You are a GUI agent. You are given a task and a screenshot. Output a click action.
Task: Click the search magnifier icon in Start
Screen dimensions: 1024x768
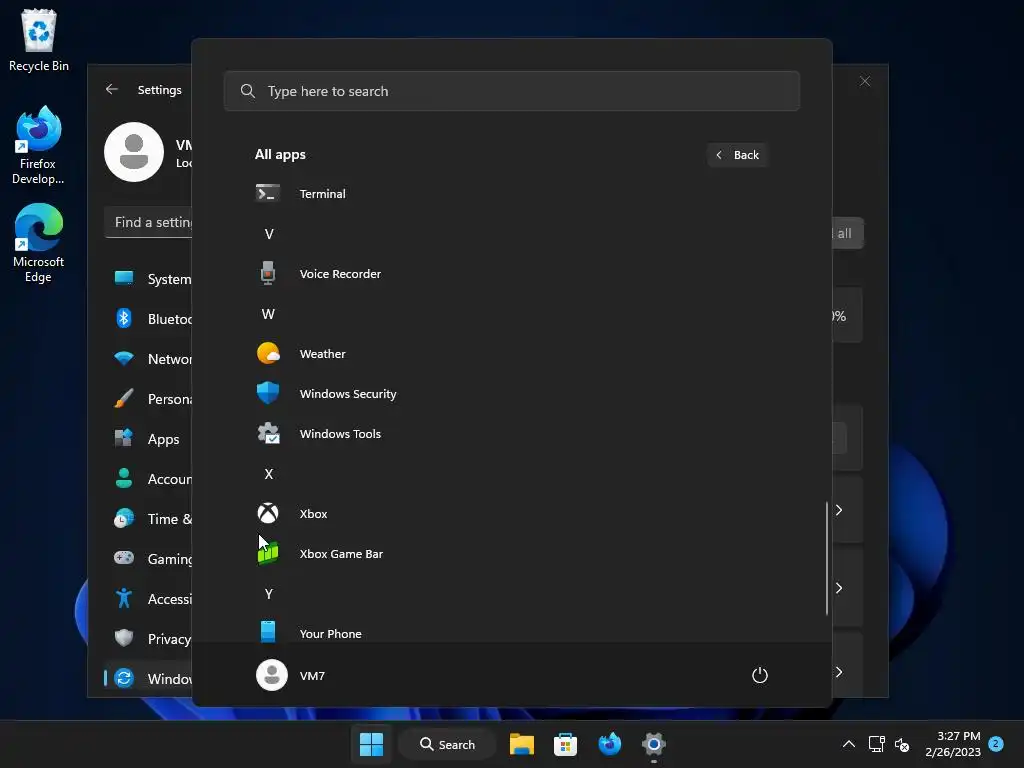tap(248, 91)
